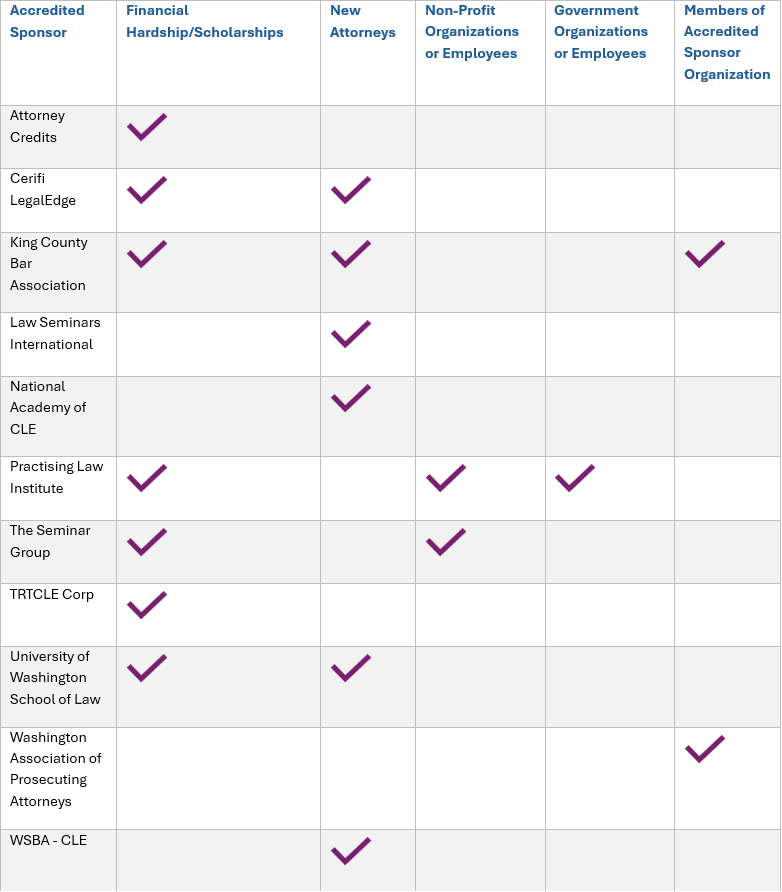The image size is (782, 892).
Task: Click Non-Profit Organizations or Employees header
Action: [x=472, y=32]
